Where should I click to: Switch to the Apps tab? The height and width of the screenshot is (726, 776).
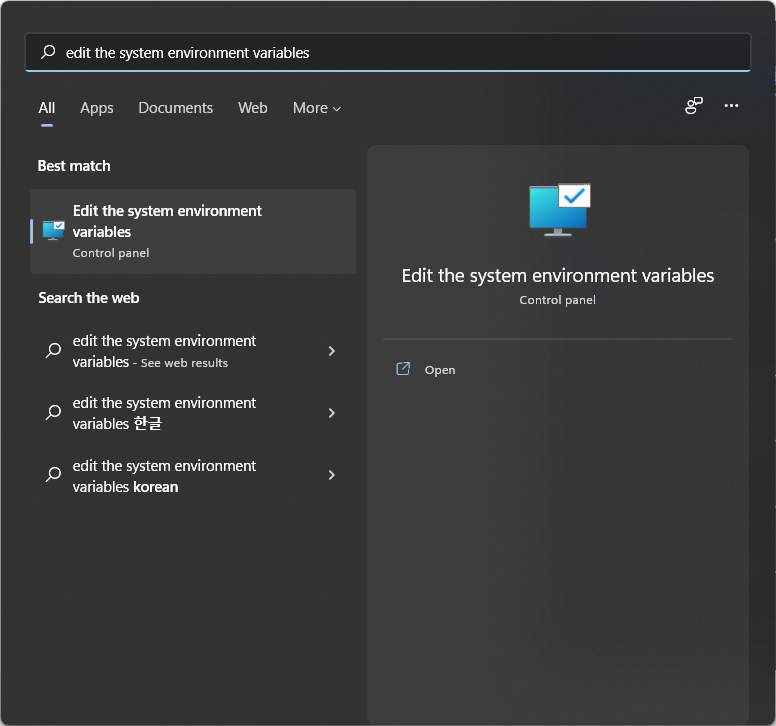click(x=97, y=108)
